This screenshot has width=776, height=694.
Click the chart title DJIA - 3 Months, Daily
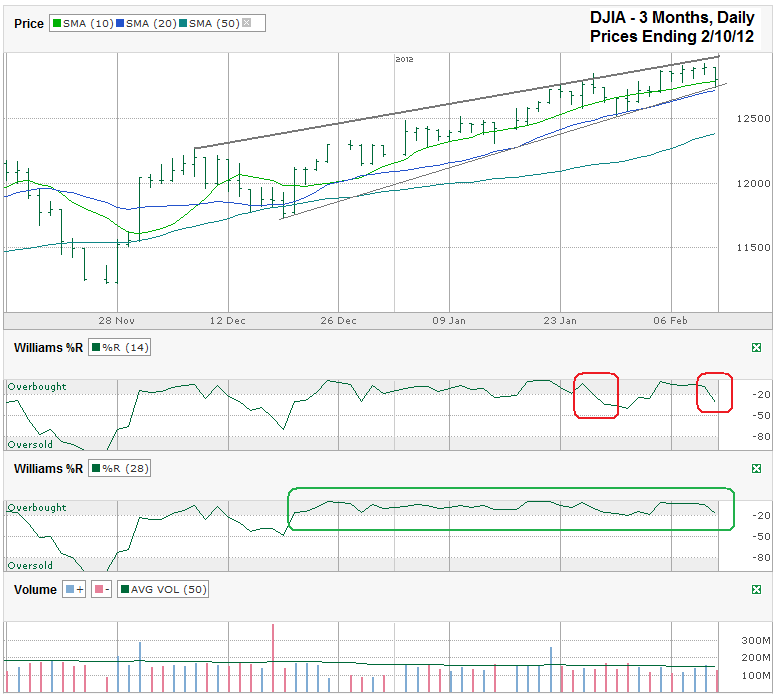(x=672, y=17)
